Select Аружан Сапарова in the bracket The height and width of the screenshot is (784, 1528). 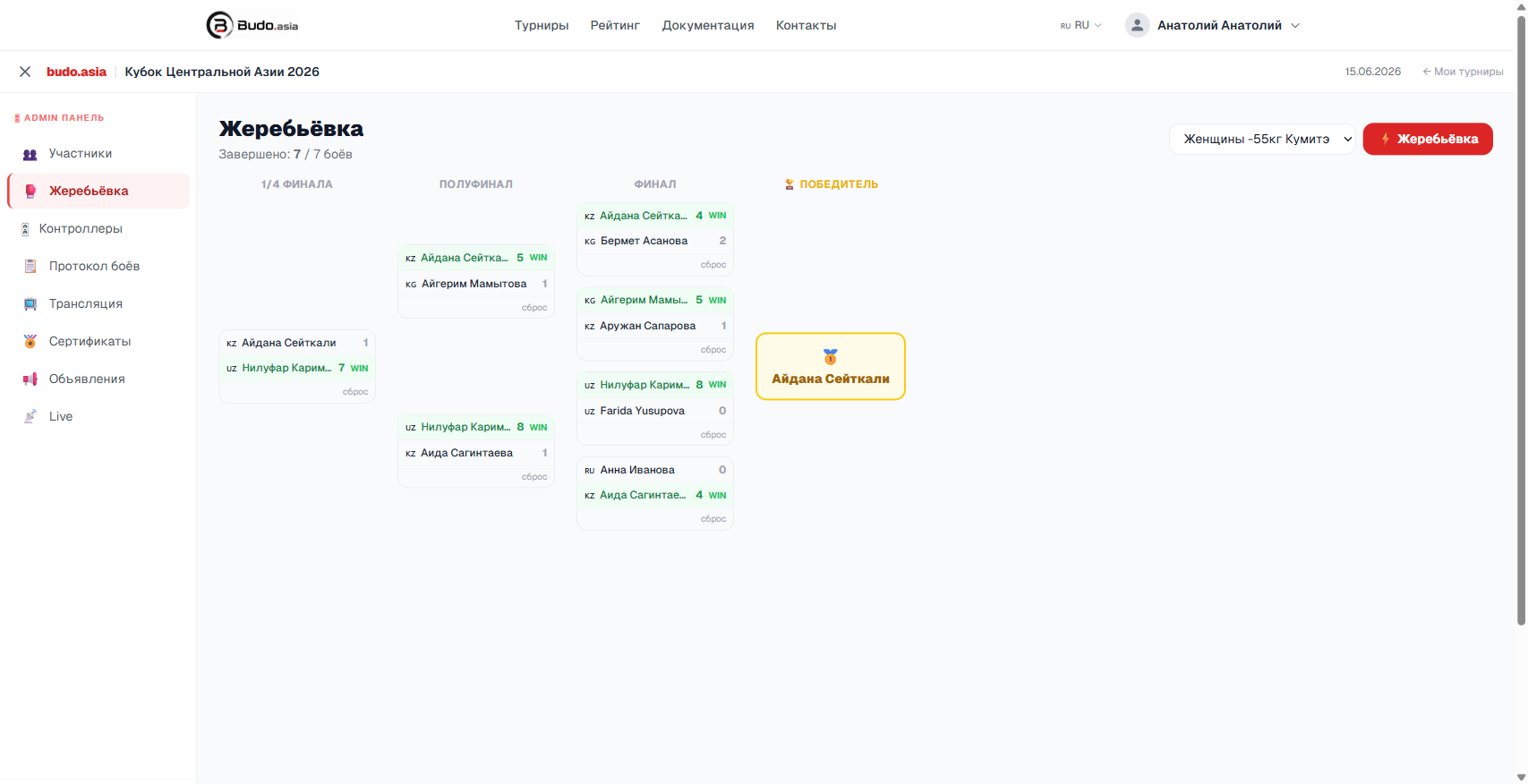[655, 326]
